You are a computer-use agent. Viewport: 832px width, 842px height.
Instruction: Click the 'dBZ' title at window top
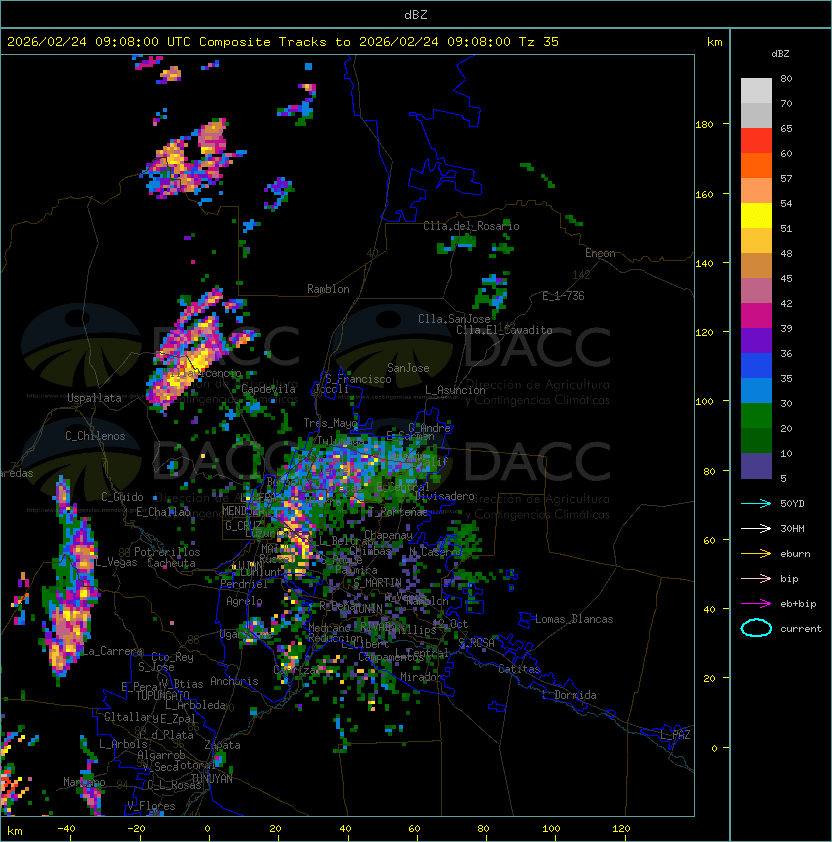pos(416,15)
